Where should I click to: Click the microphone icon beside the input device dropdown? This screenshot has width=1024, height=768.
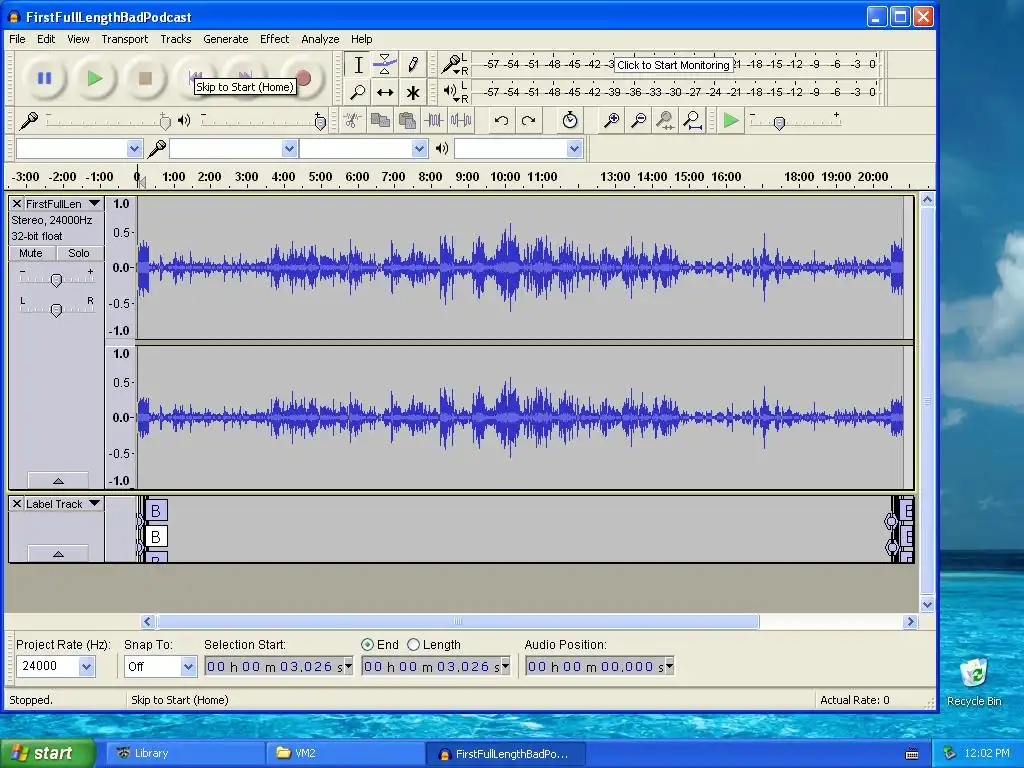(x=157, y=149)
